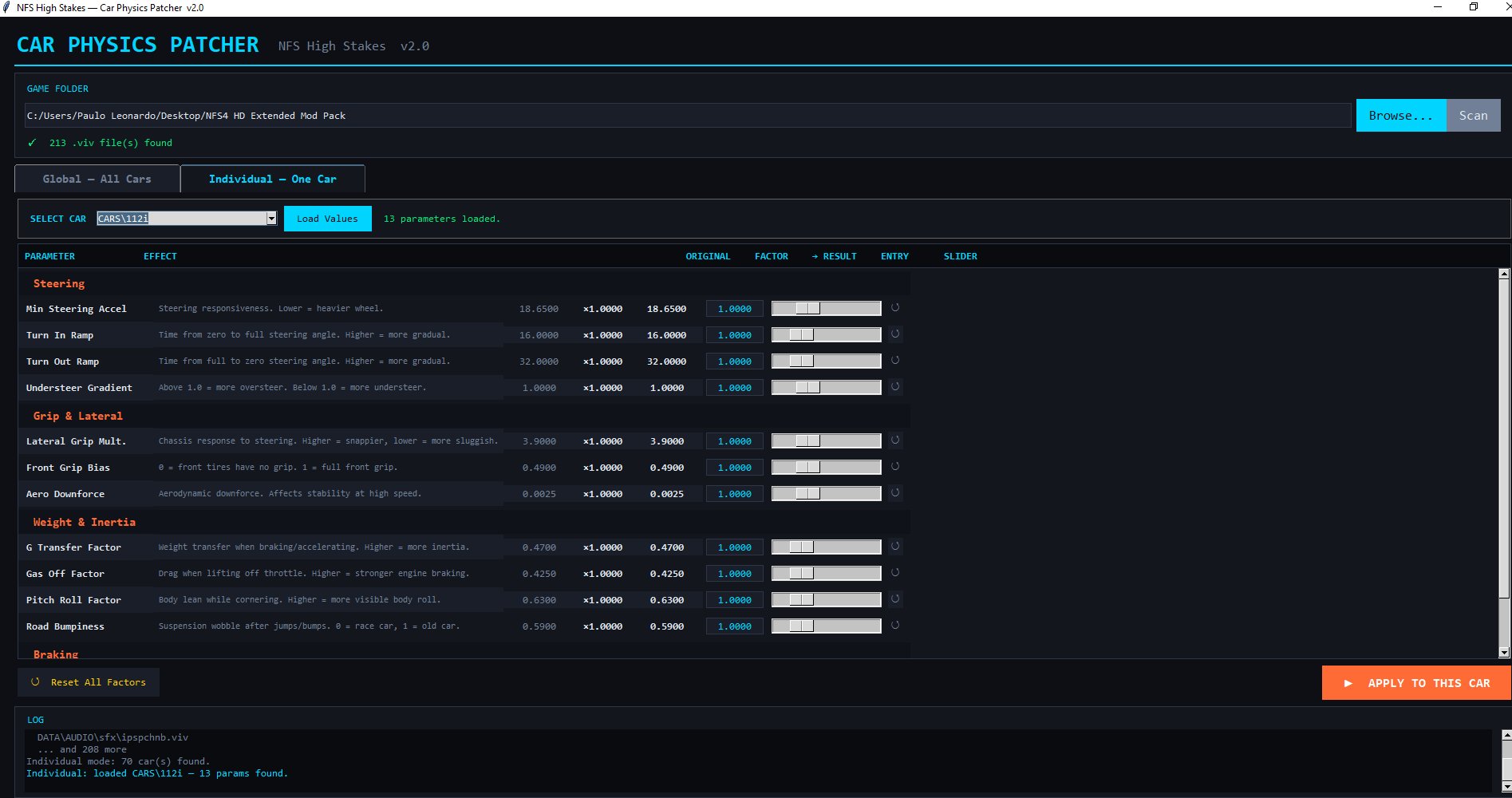Click Turn Out Ramp factor entry field
This screenshot has width=1512, height=798.
pyautogui.click(x=734, y=361)
